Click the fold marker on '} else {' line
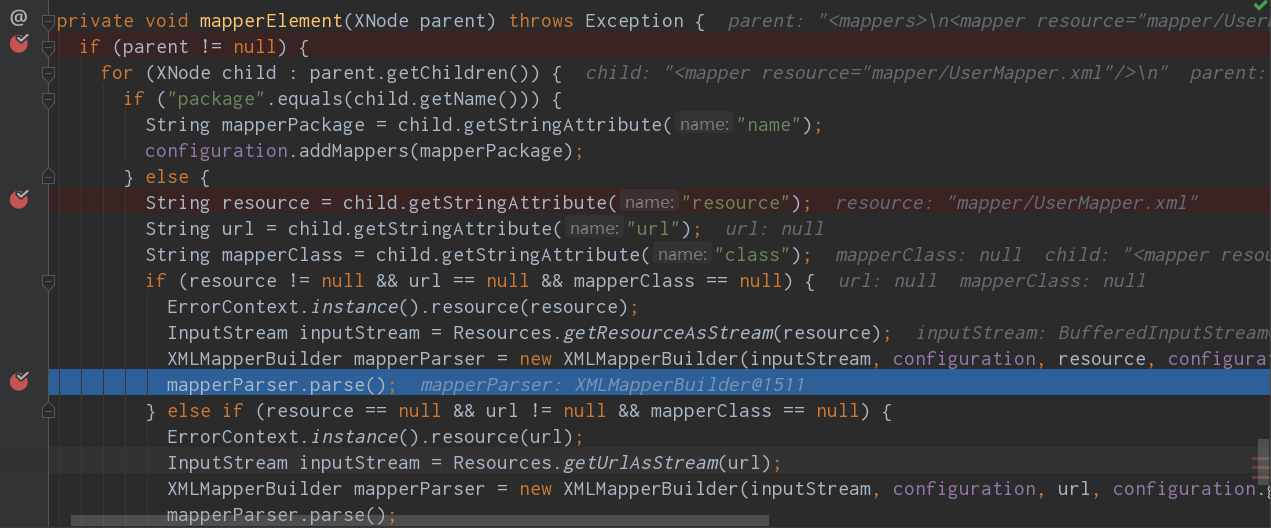Screen dimensions: 1271x528 click(x=47, y=177)
